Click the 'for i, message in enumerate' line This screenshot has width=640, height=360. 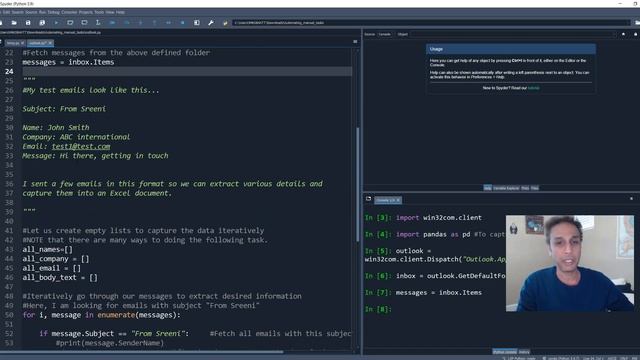click(x=101, y=315)
